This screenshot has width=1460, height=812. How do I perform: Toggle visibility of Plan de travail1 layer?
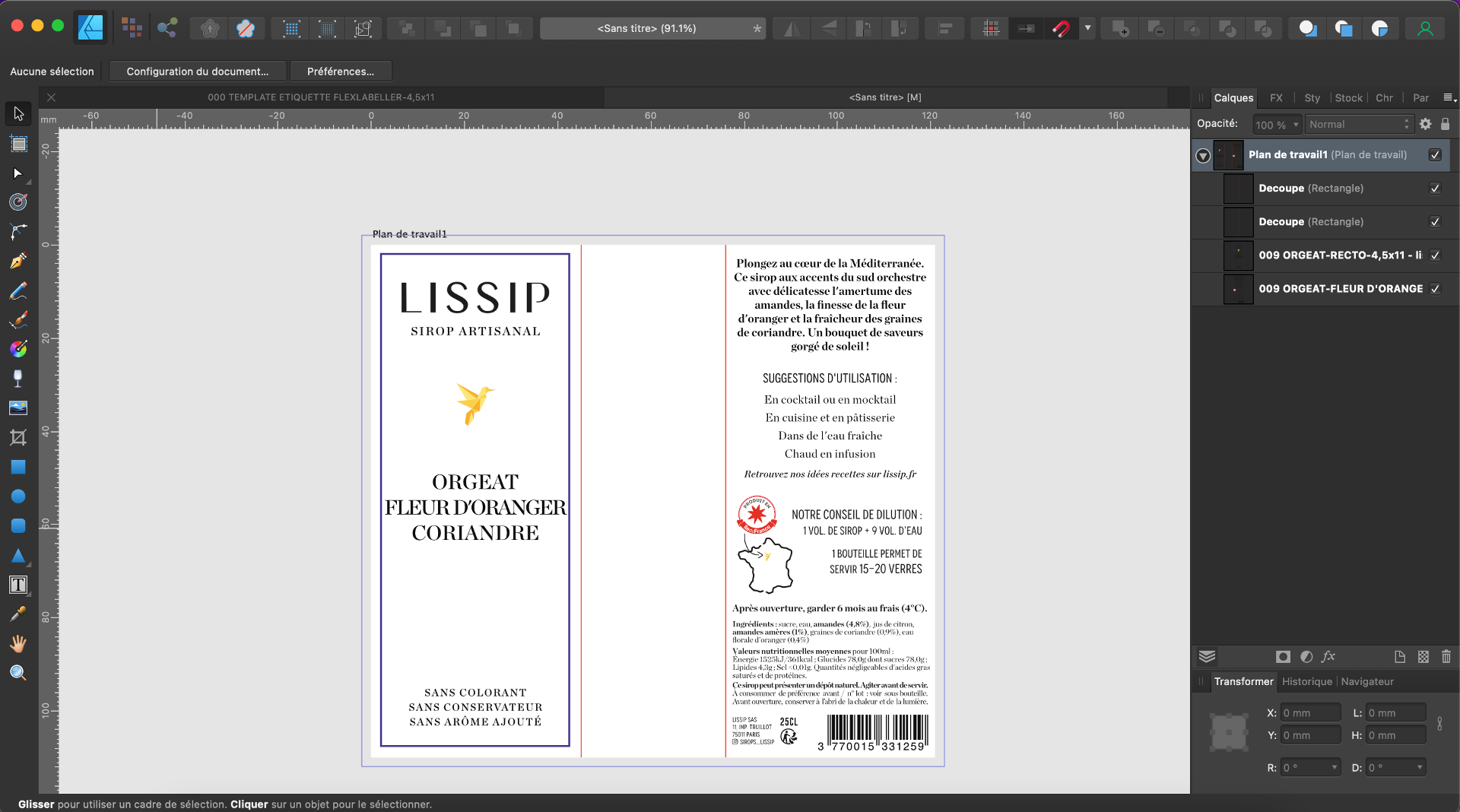[x=1435, y=155]
